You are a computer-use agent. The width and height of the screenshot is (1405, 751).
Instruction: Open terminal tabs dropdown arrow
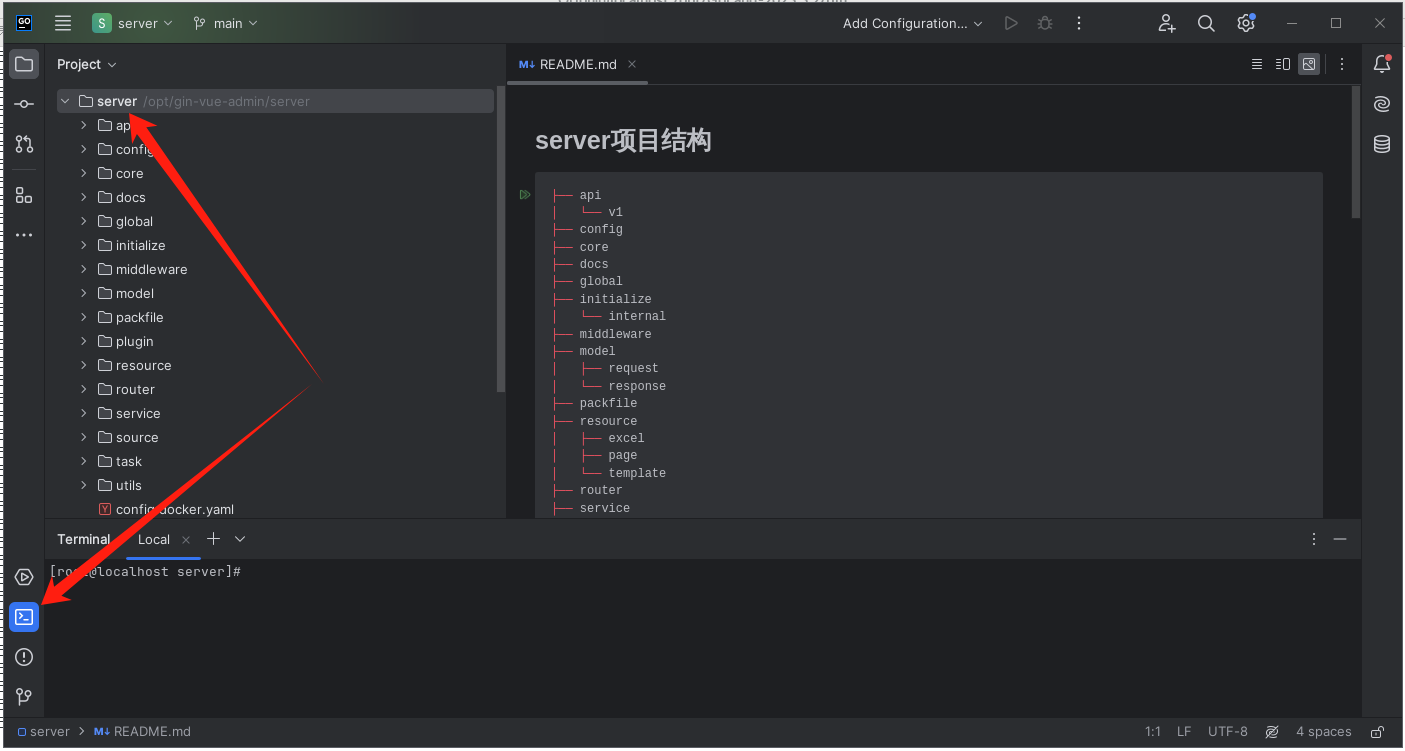240,538
